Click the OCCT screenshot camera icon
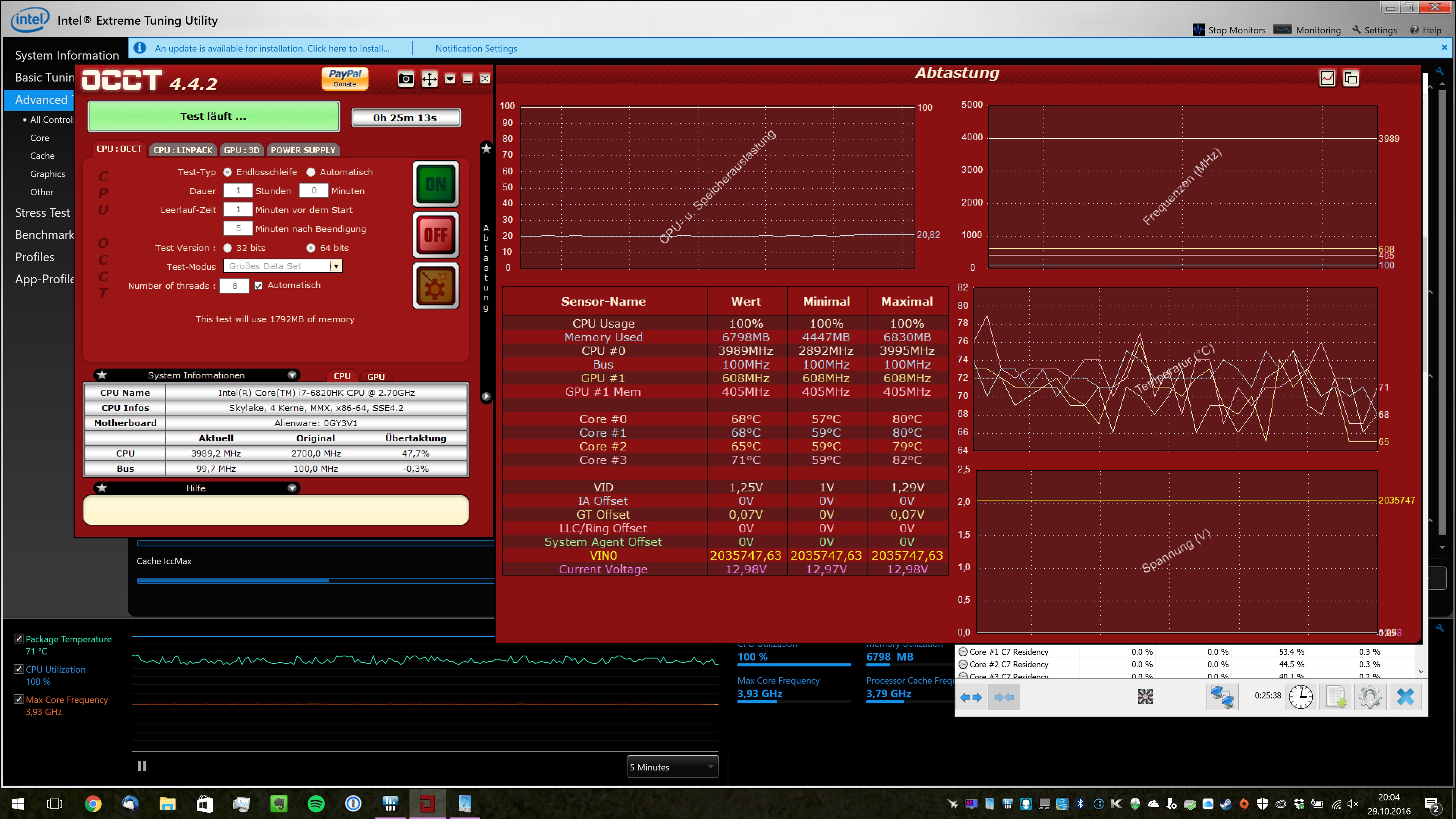The width and height of the screenshot is (1456, 819). (405, 79)
